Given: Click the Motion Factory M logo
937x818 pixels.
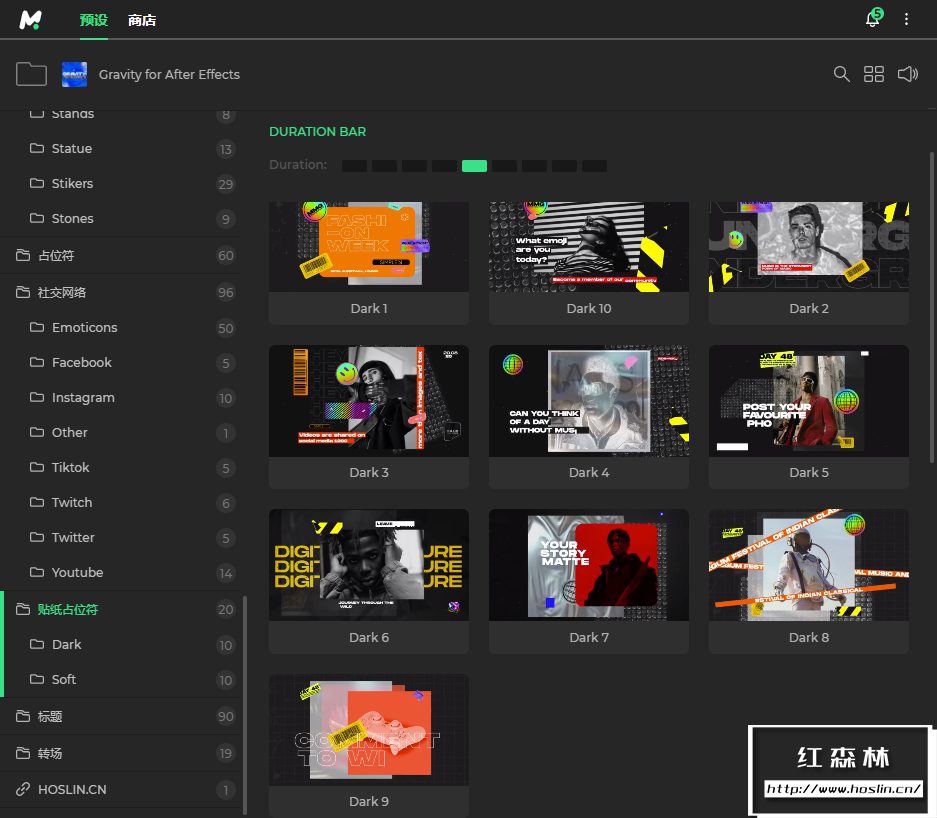Looking at the screenshot, I should [x=31, y=20].
